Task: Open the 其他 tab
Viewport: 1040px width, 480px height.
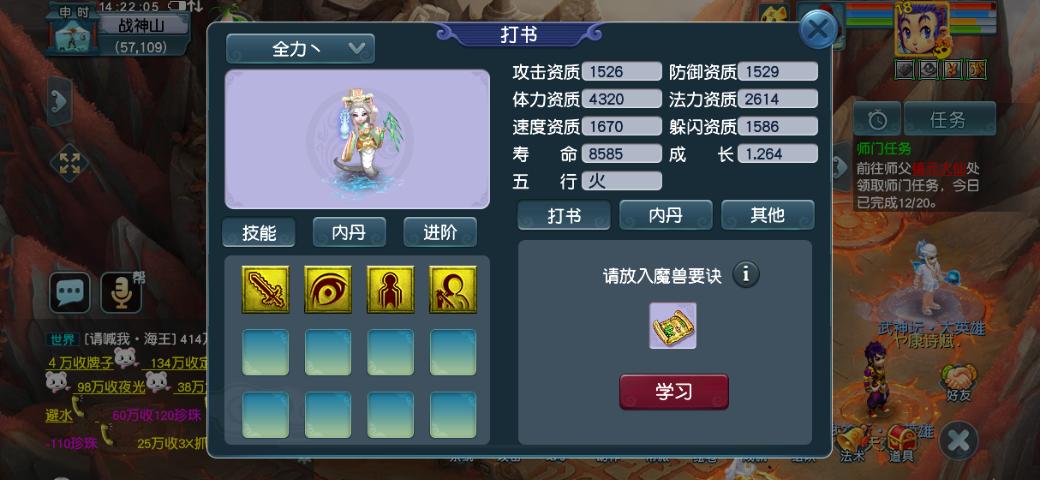Action: (768, 215)
